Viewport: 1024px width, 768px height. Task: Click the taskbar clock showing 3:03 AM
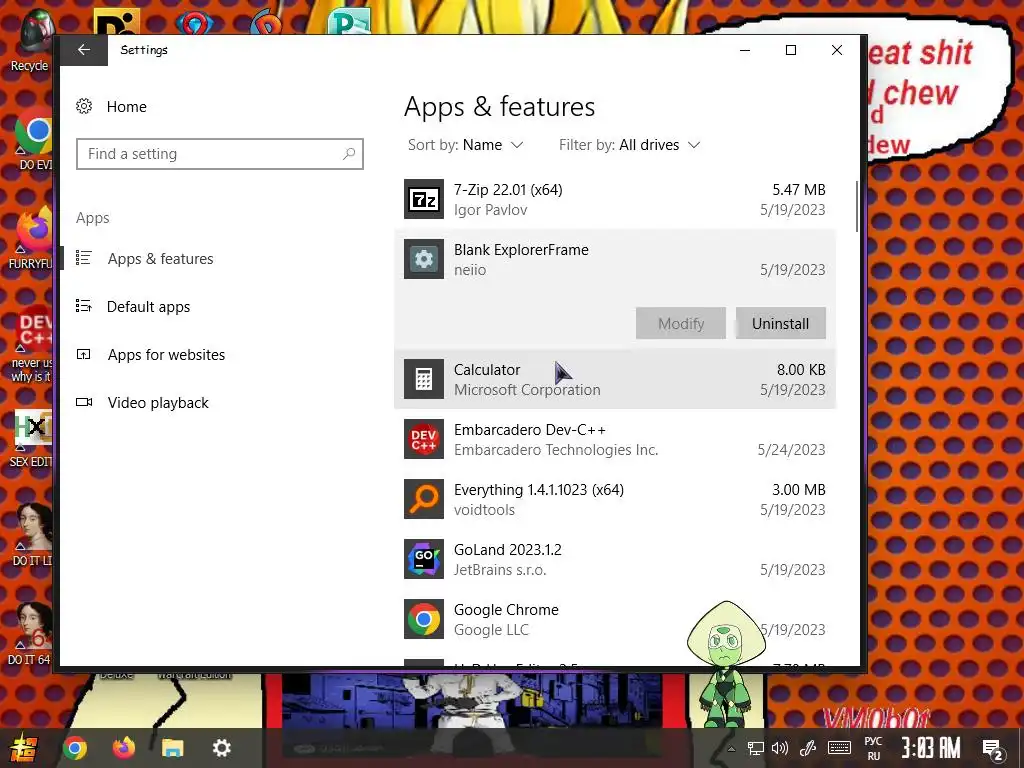pyautogui.click(x=931, y=748)
